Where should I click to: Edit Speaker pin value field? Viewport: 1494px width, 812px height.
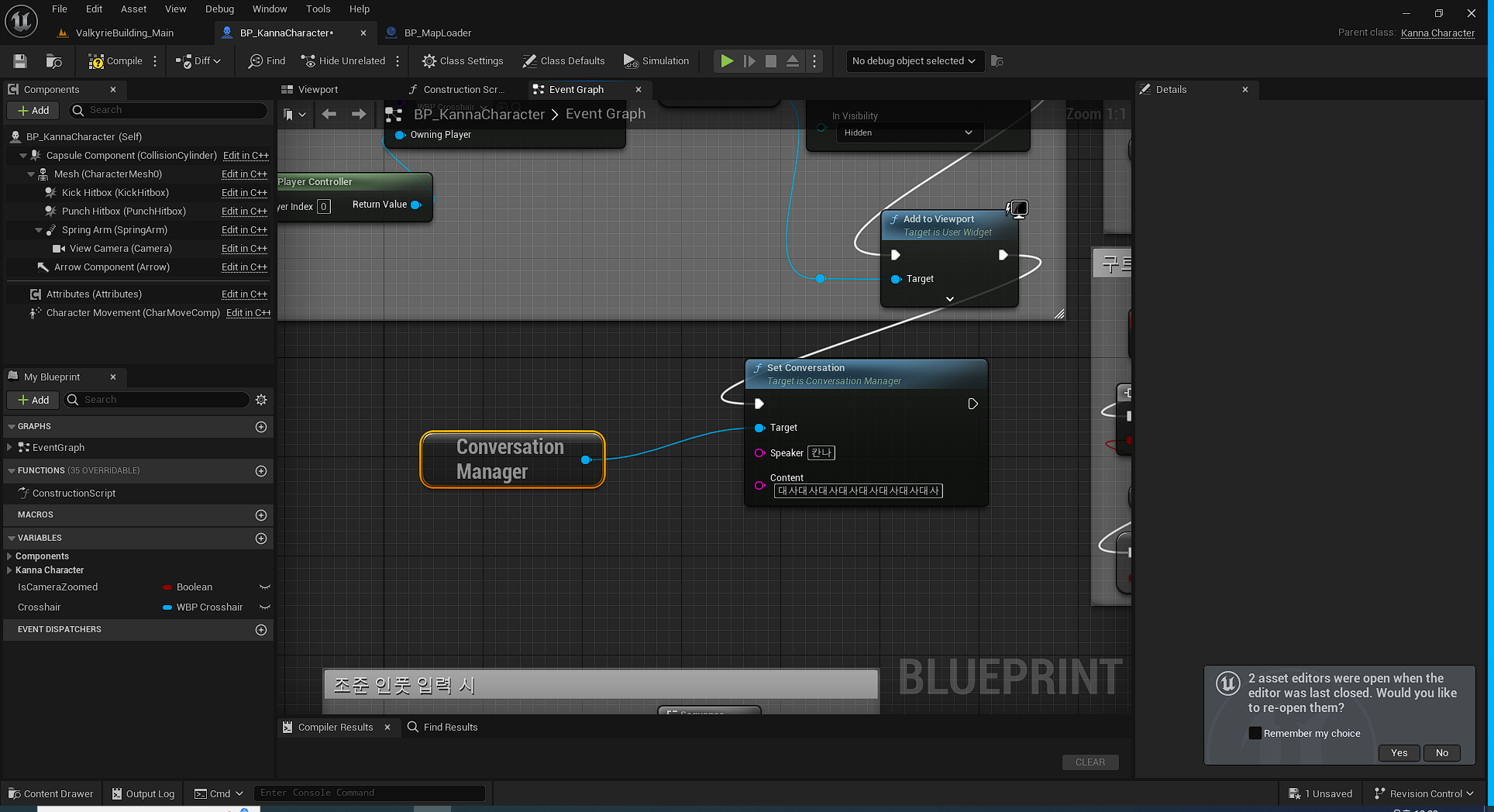[821, 452]
